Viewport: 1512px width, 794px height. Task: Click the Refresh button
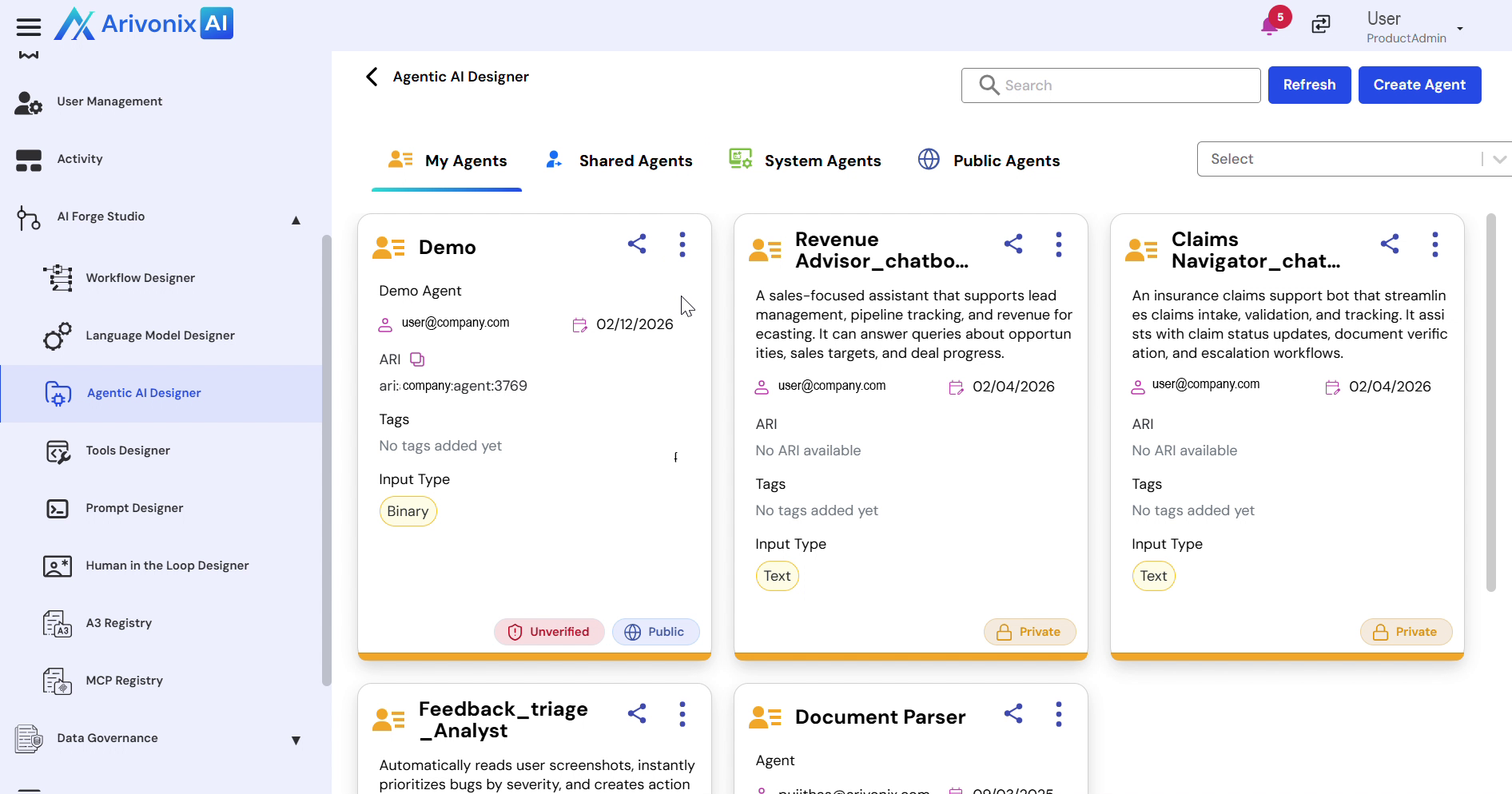1309,85
